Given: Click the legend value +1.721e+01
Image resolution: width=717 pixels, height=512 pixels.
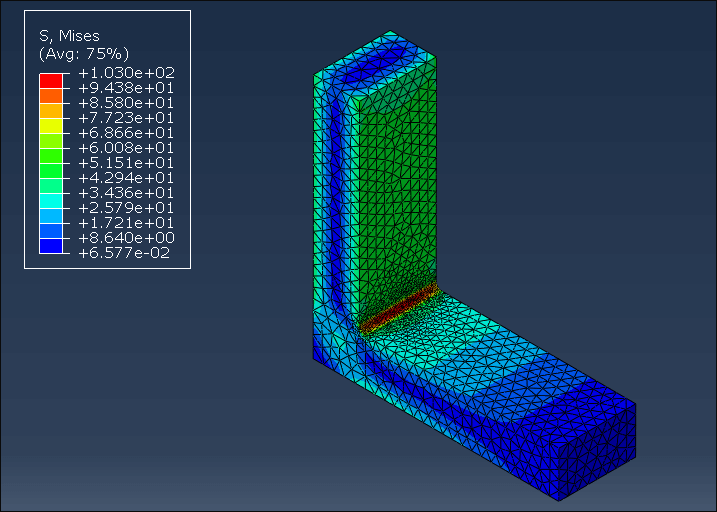Looking at the screenshot, I should [127, 223].
